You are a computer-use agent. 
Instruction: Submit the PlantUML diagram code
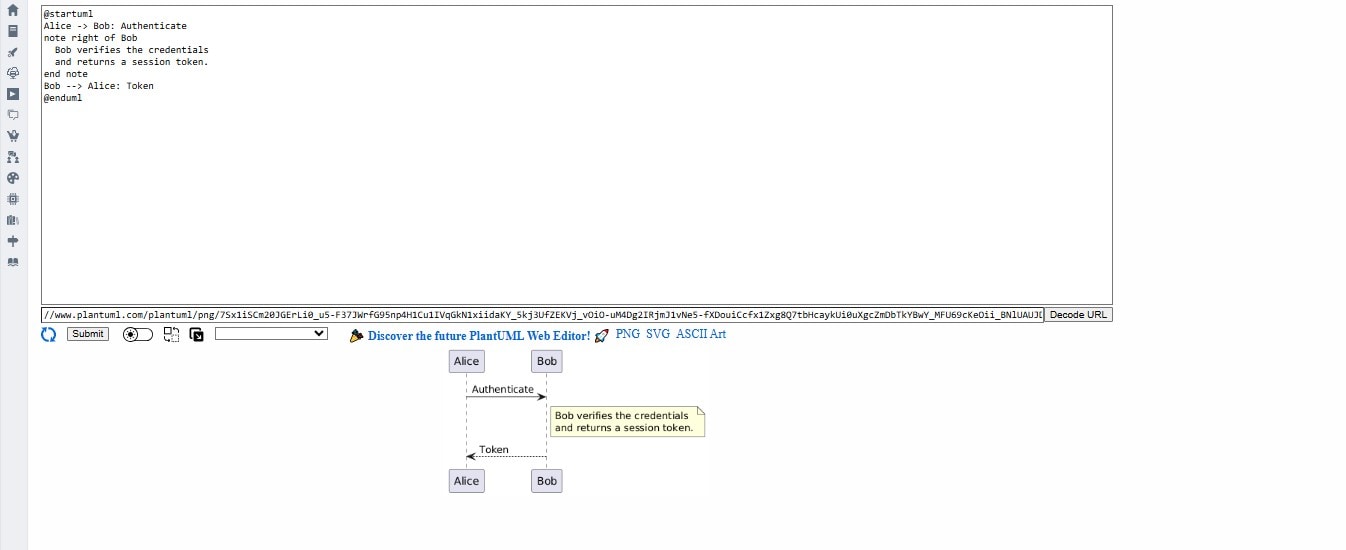pyautogui.click(x=88, y=334)
